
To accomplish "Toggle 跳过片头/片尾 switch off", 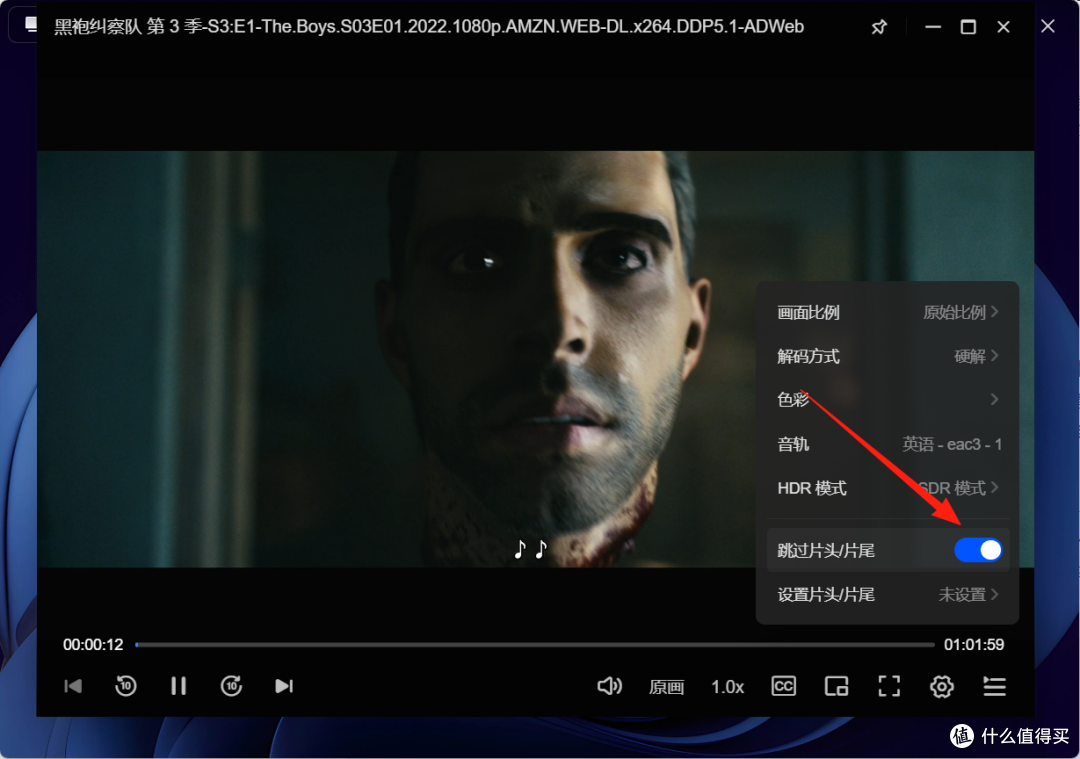I will 978,550.
